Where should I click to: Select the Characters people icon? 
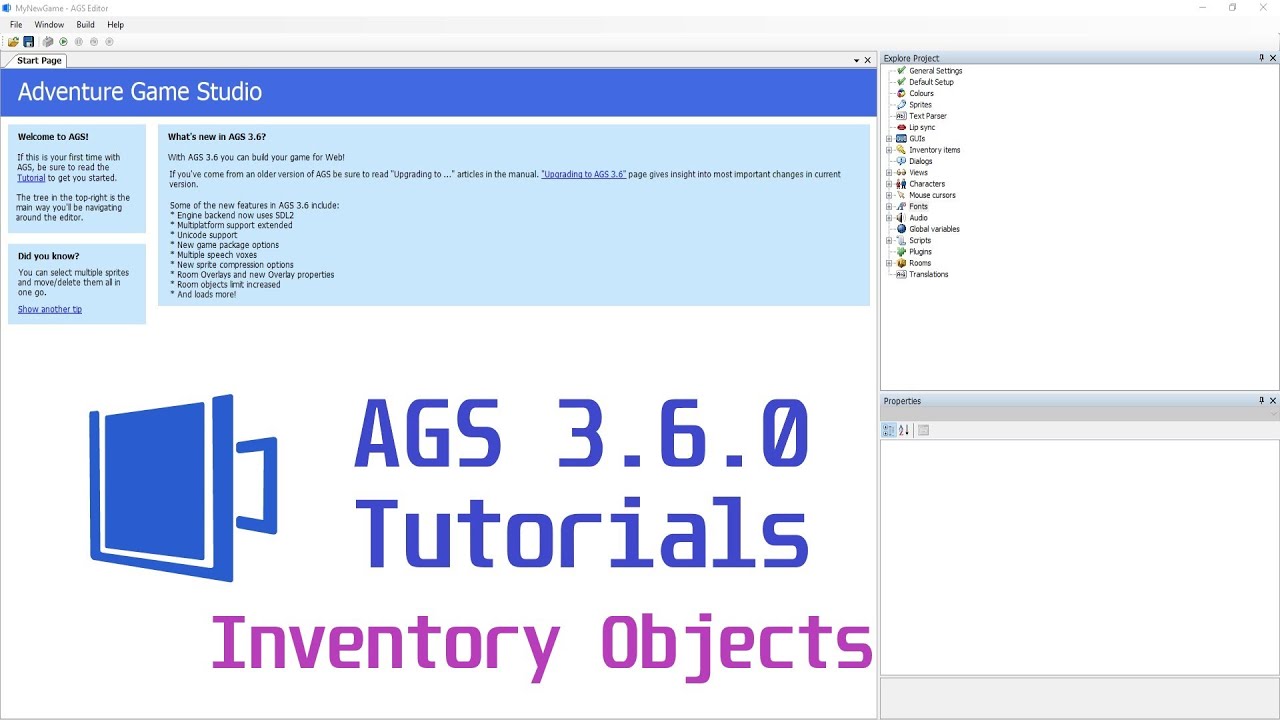point(901,184)
